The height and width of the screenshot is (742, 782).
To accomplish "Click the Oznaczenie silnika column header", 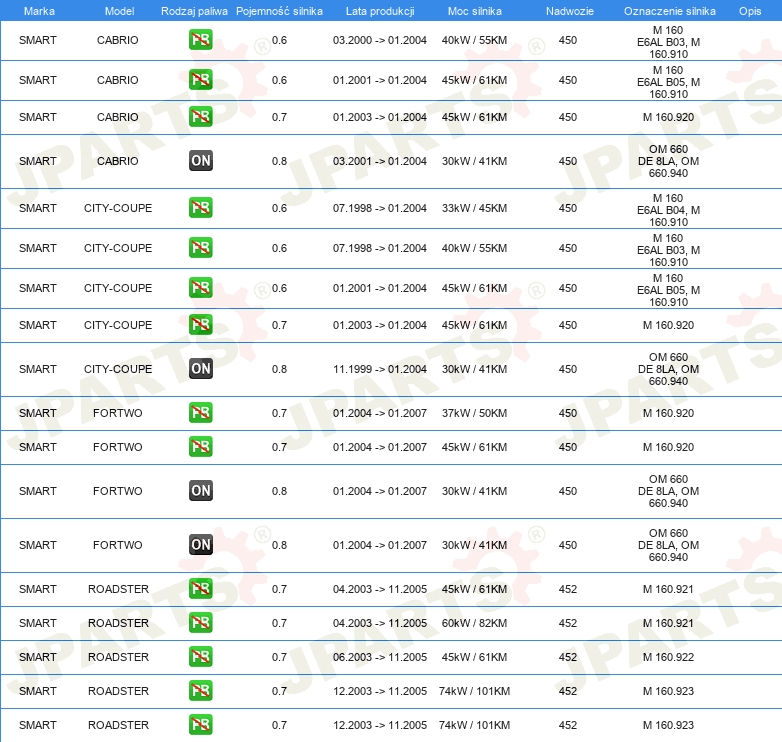I will (x=668, y=10).
